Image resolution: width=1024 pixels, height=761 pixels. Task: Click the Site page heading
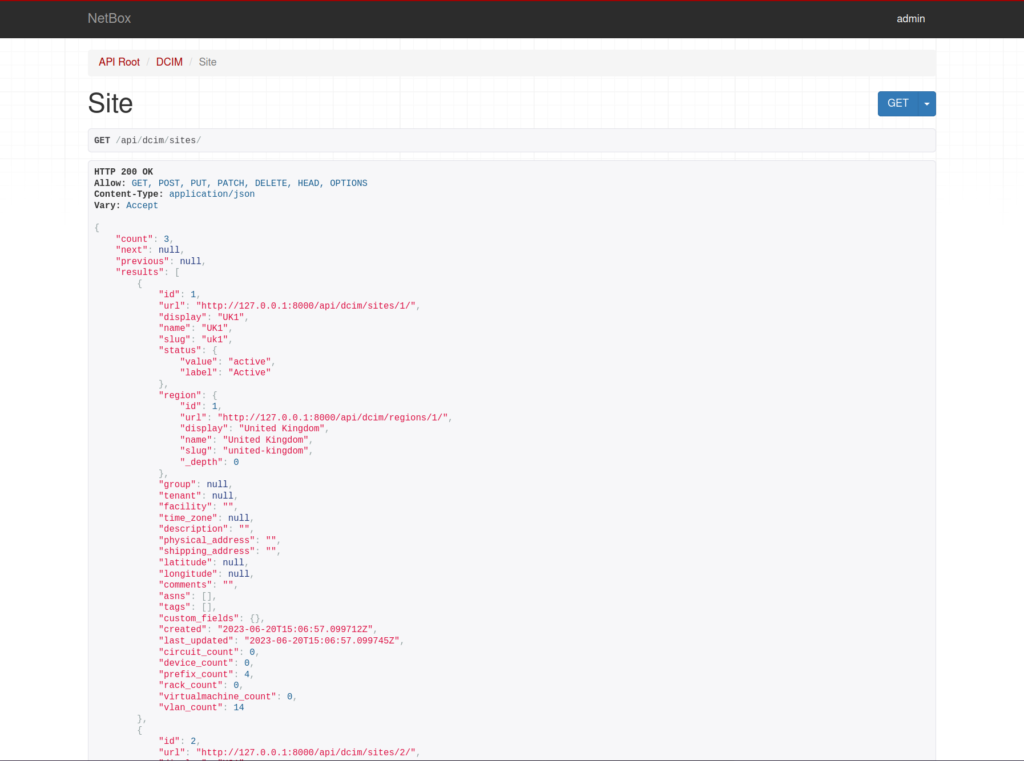pos(110,104)
